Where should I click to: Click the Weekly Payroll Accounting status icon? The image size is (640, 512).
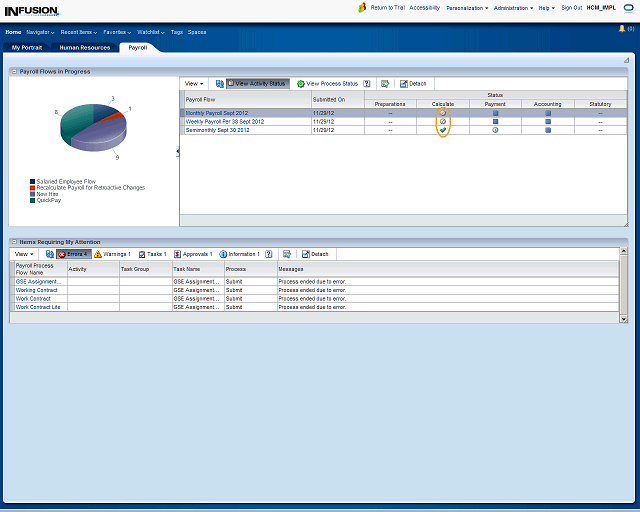point(547,121)
